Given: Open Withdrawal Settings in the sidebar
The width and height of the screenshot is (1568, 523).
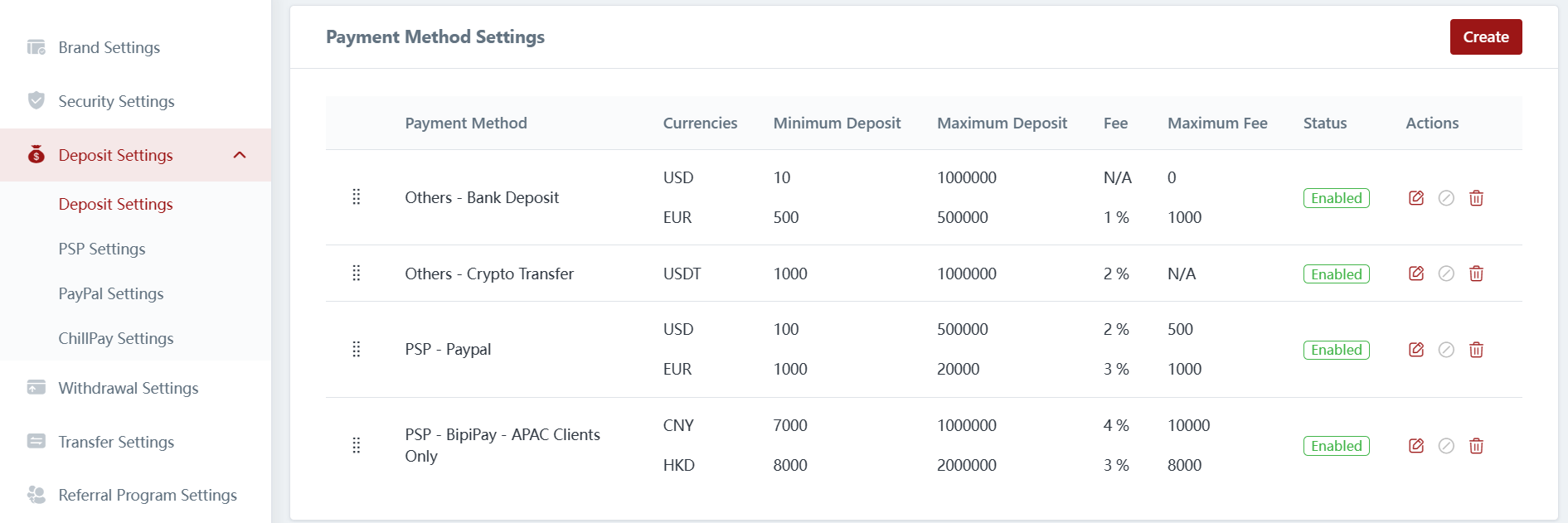Looking at the screenshot, I should pyautogui.click(x=128, y=388).
